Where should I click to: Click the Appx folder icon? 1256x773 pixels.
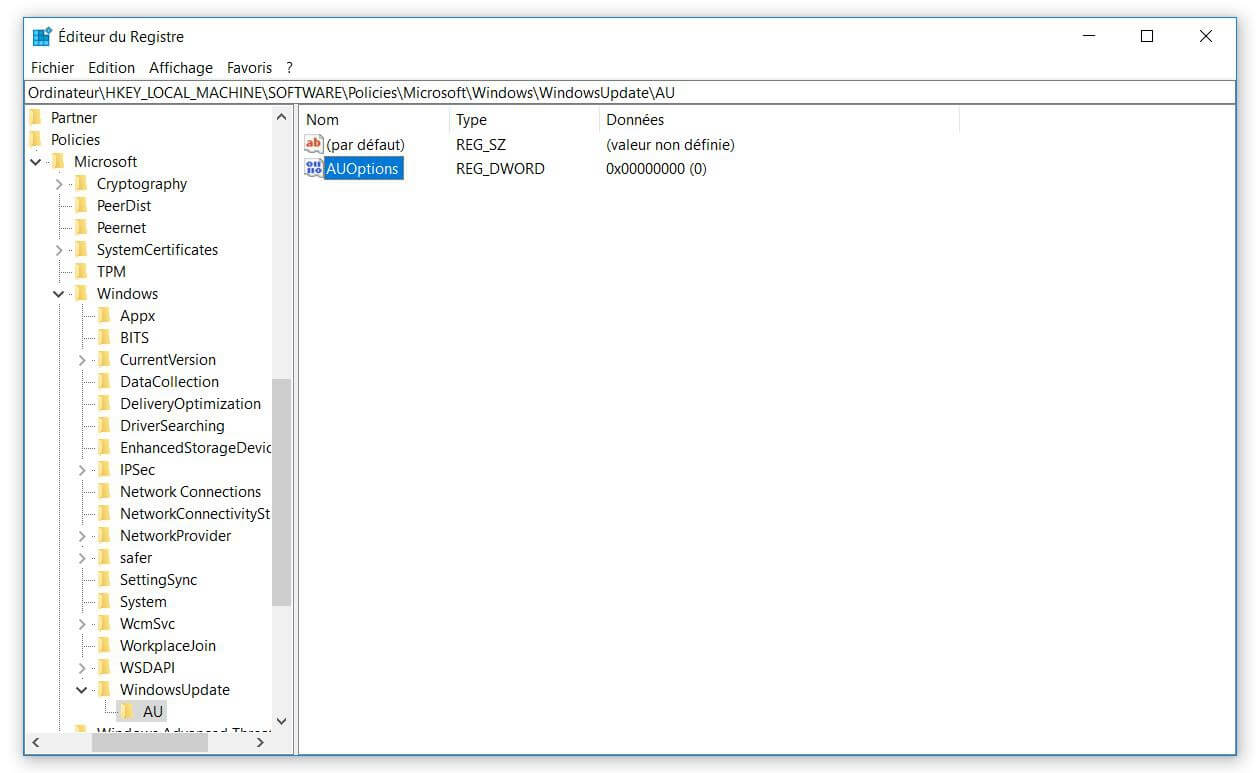(x=104, y=315)
